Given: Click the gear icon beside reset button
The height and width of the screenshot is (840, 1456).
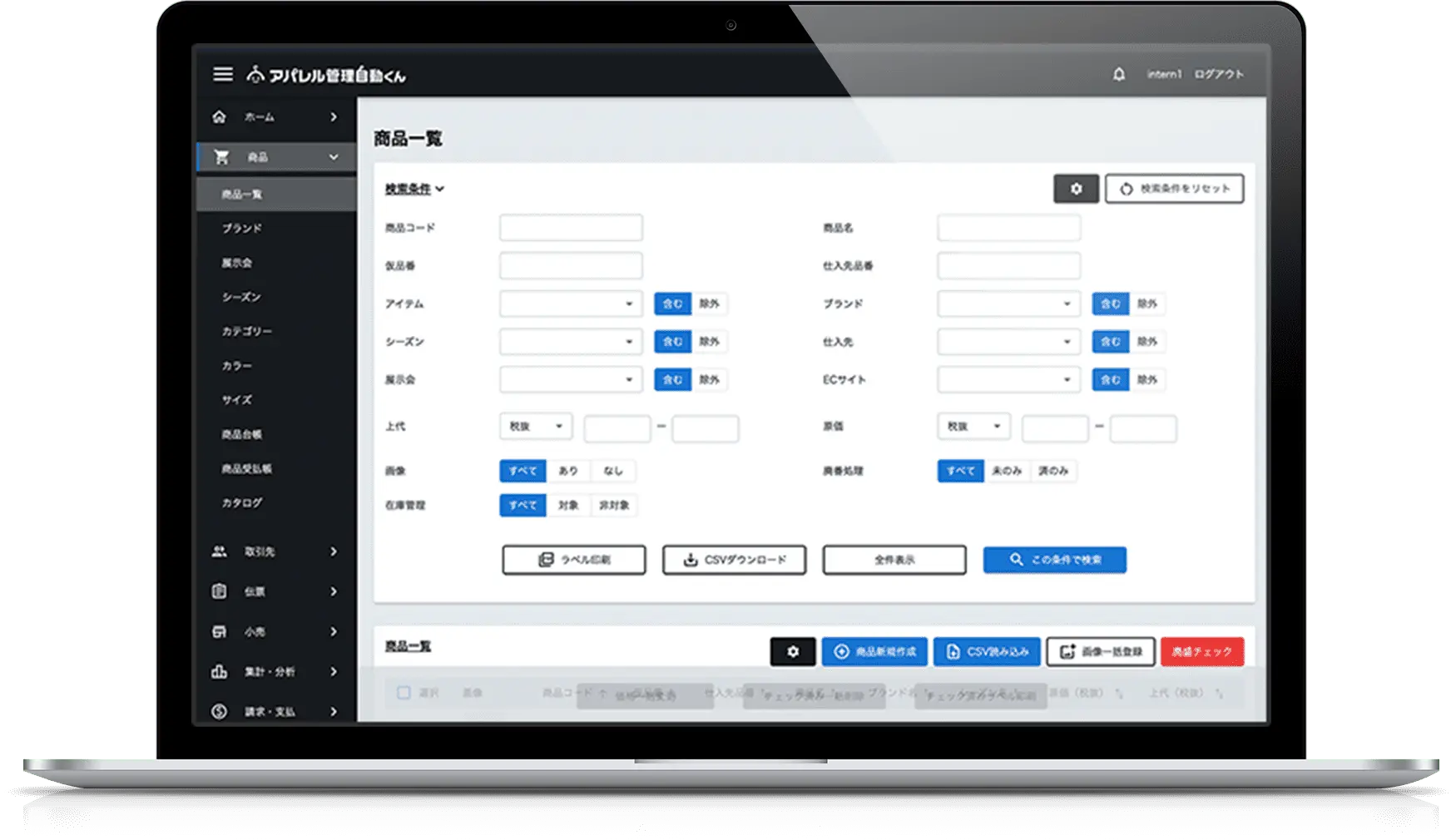Looking at the screenshot, I should [x=1076, y=189].
